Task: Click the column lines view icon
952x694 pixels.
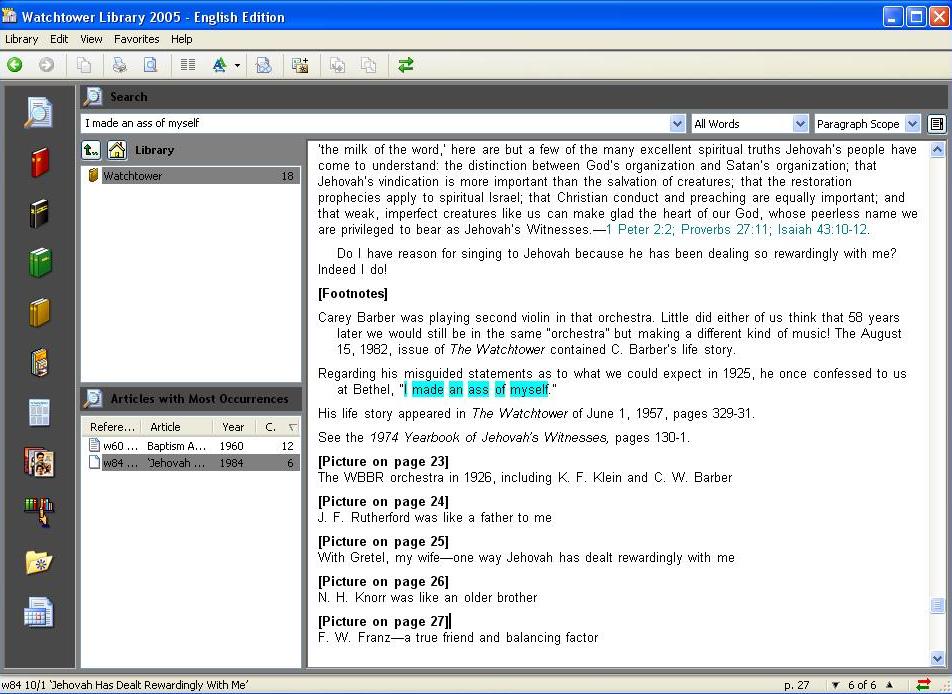Action: pos(188,65)
